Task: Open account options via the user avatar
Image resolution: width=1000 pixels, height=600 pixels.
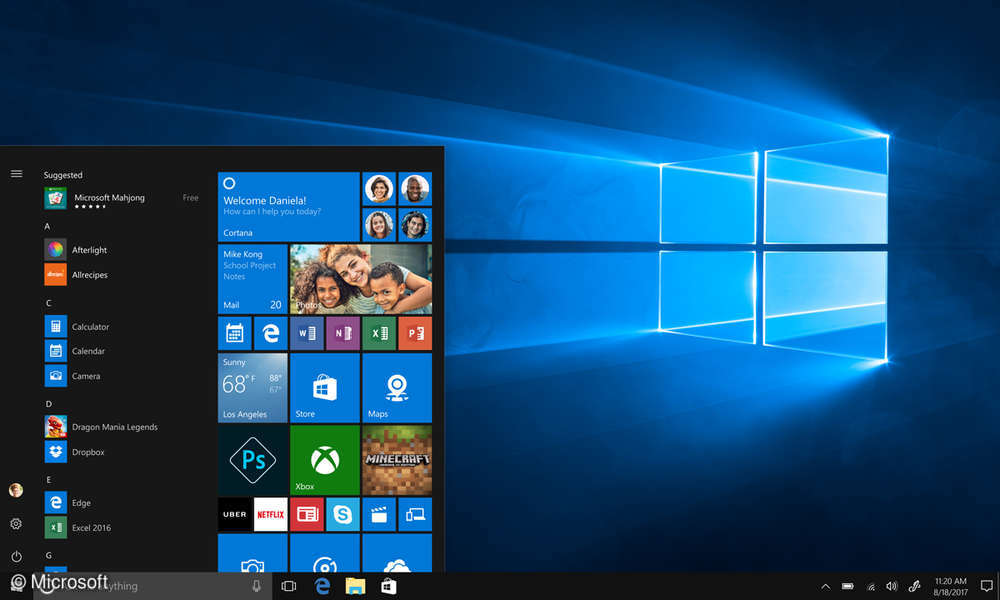Action: [16, 489]
